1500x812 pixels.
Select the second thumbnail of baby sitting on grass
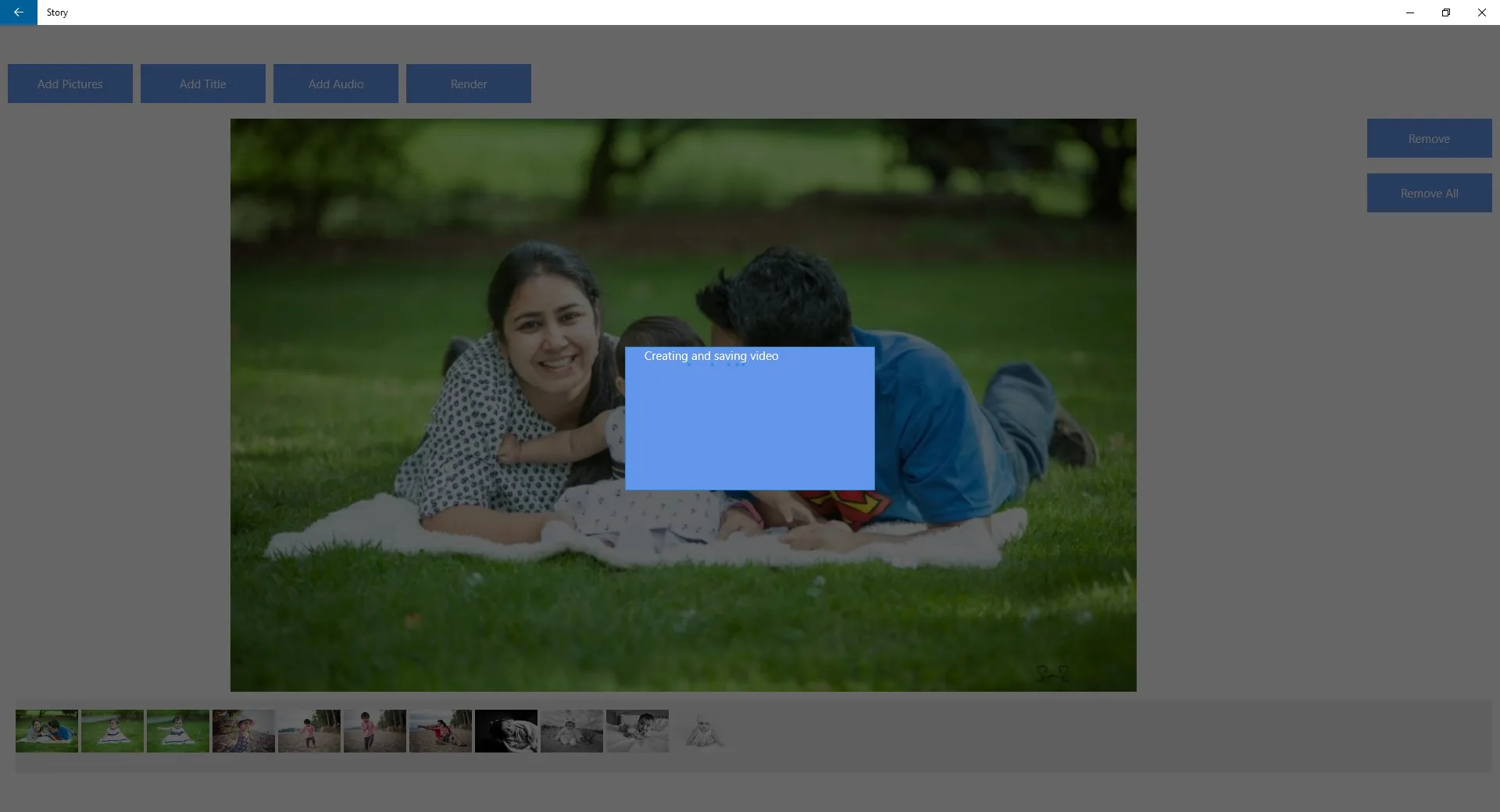112,731
